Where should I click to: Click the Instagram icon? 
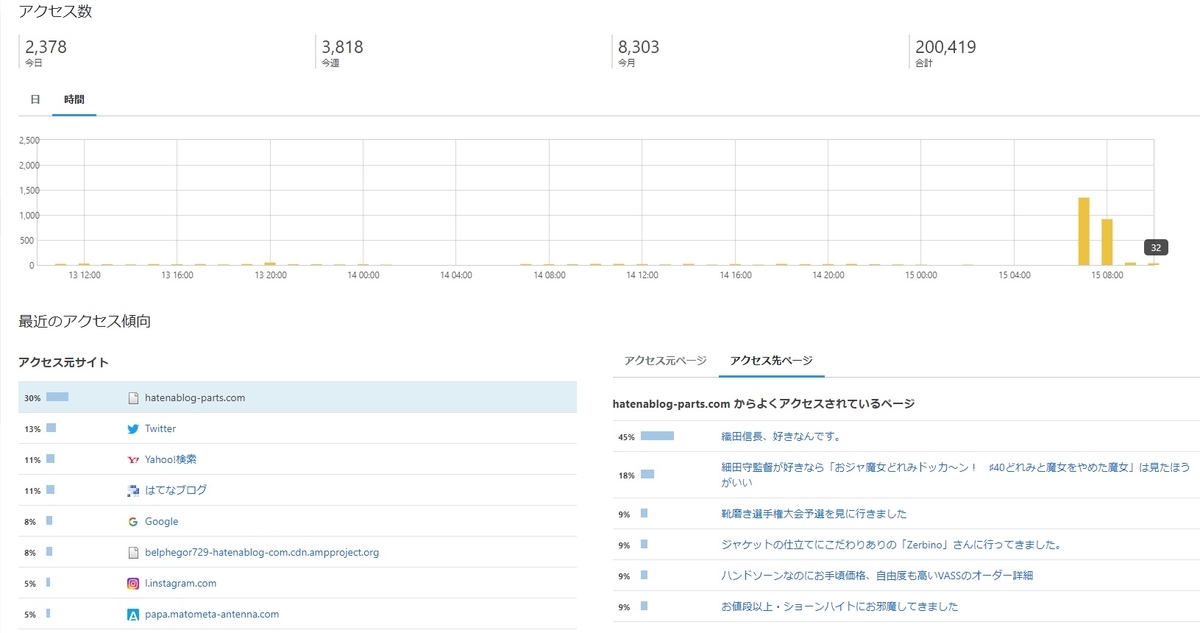[133, 584]
